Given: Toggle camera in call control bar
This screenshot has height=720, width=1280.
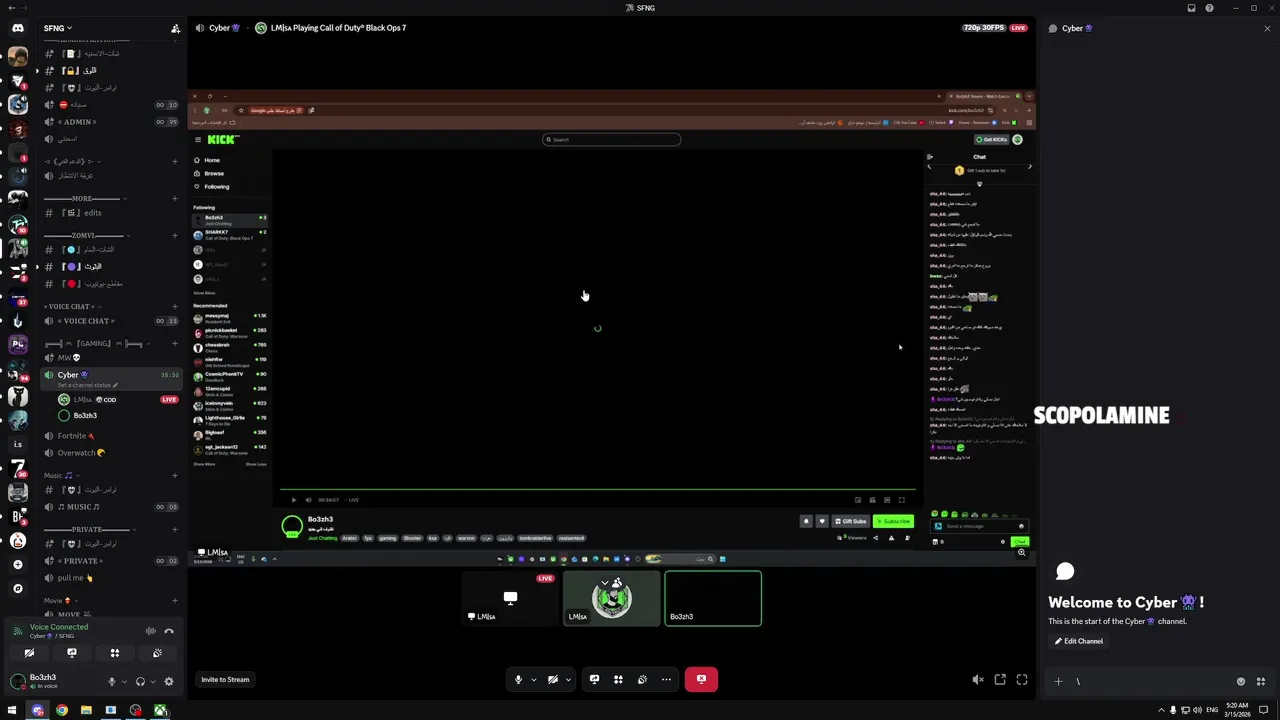Looking at the screenshot, I should (x=552, y=680).
